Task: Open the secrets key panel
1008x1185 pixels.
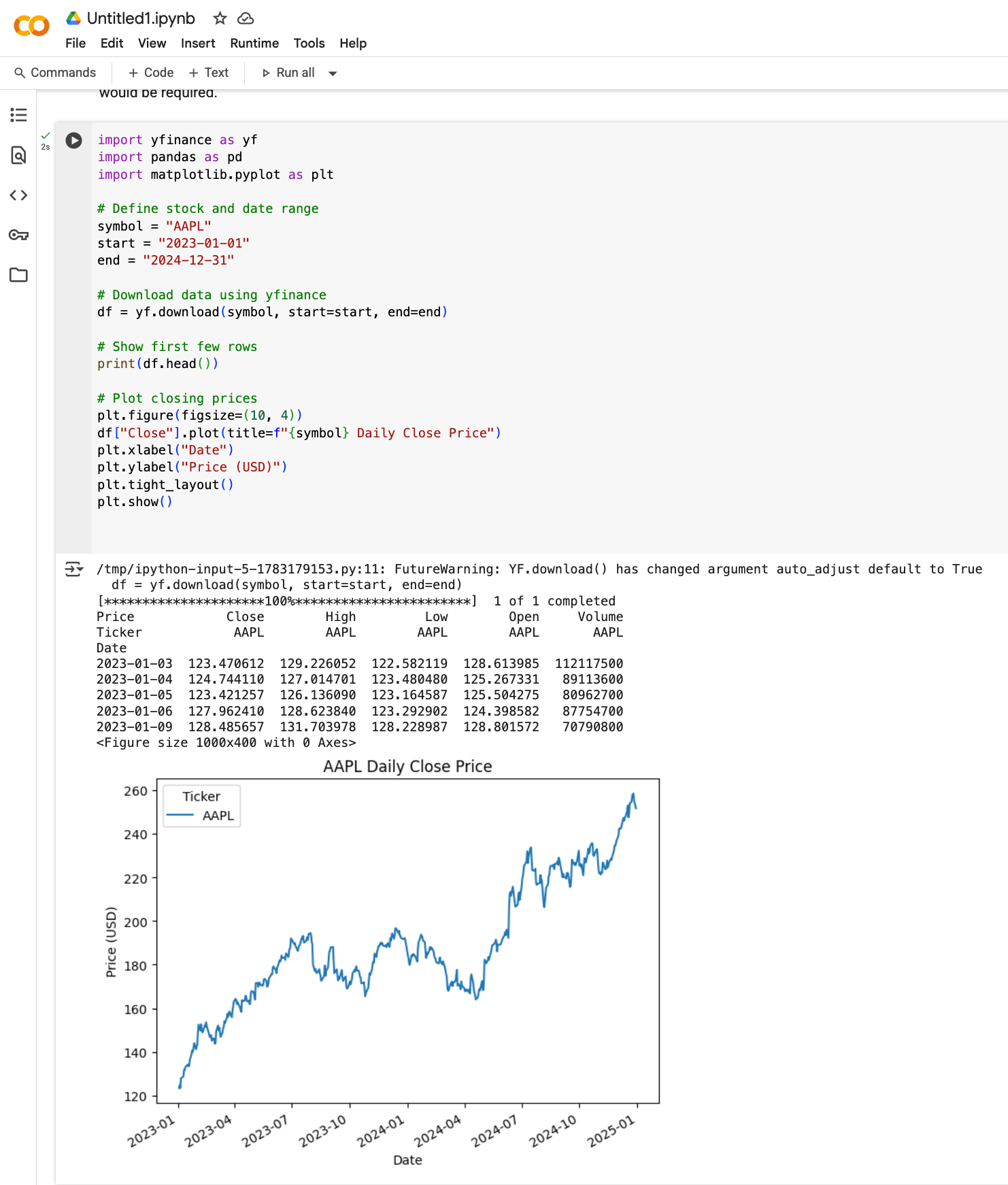Action: tap(18, 235)
